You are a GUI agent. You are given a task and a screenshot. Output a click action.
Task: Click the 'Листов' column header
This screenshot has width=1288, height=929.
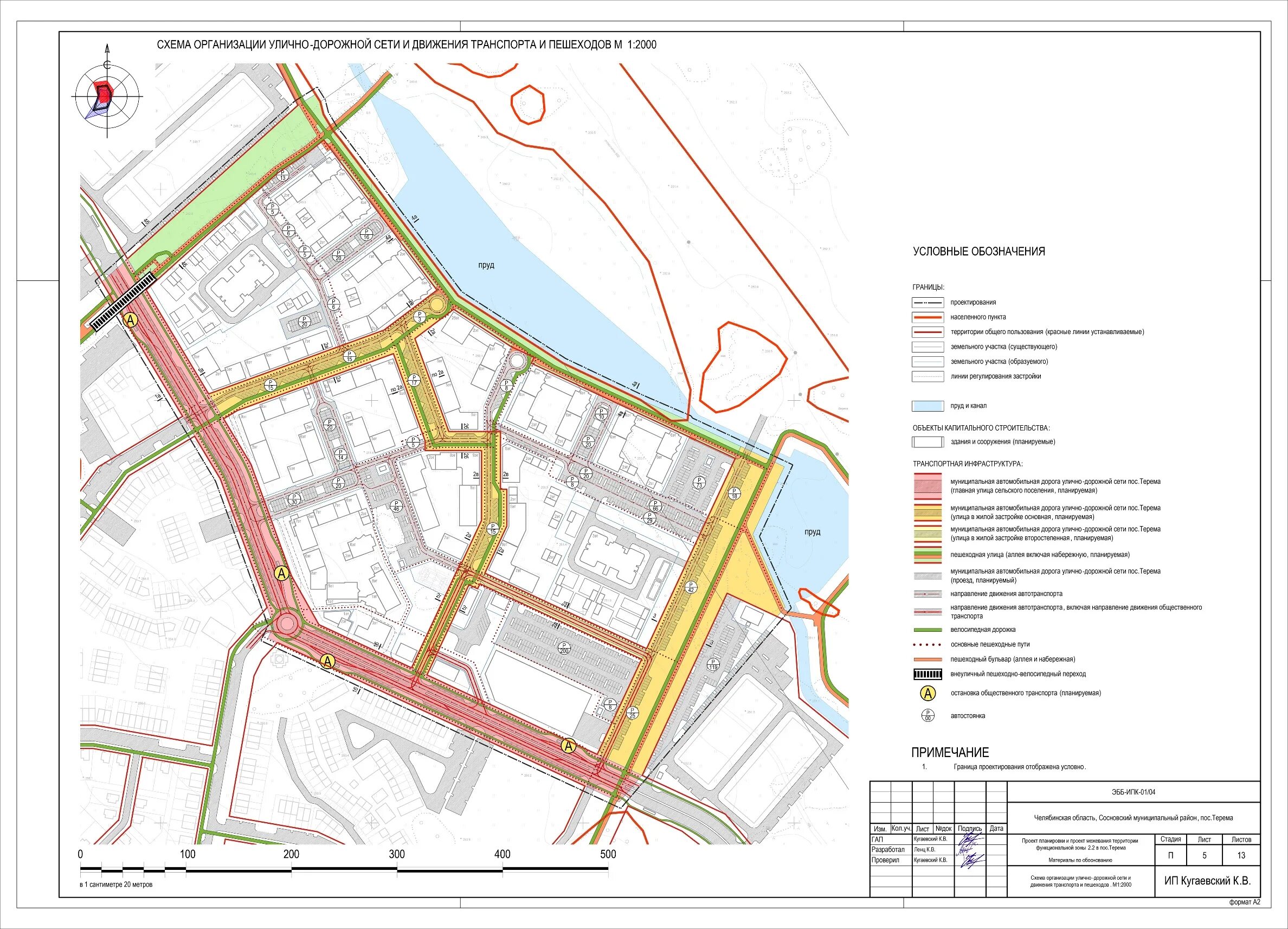click(x=1241, y=838)
